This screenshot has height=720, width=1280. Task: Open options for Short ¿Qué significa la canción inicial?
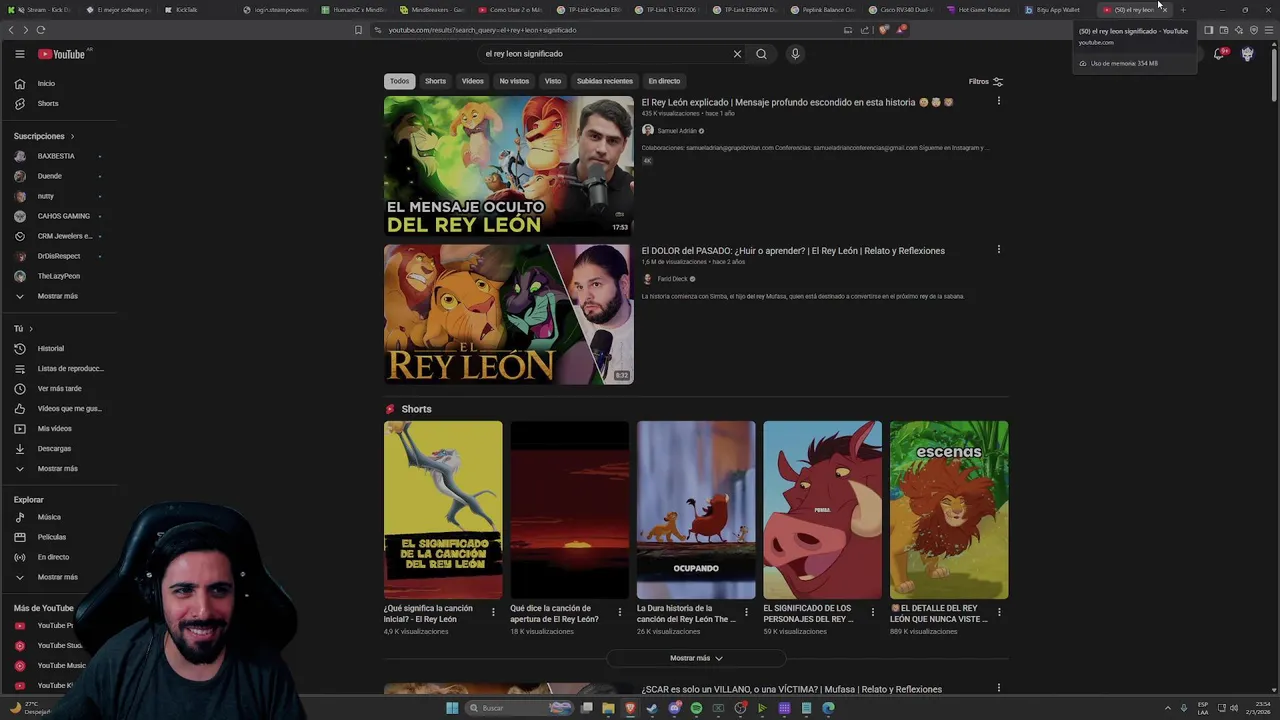coord(493,612)
